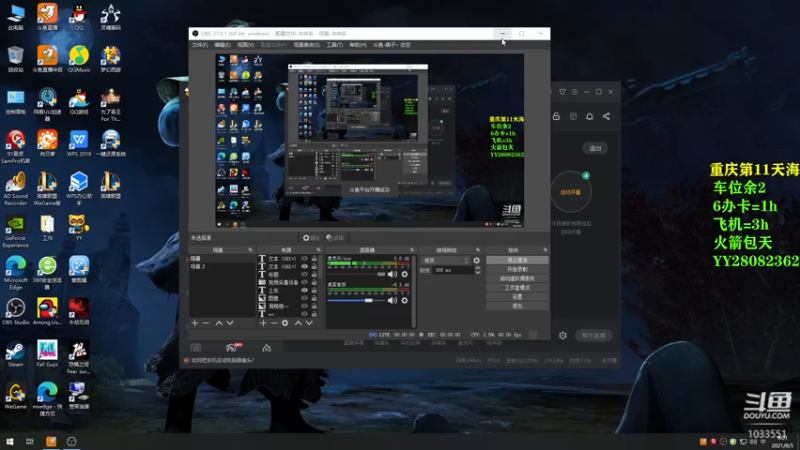Open the hamburger menu icon in the Douyu title bar
800x450 pixels.
pos(574,92)
